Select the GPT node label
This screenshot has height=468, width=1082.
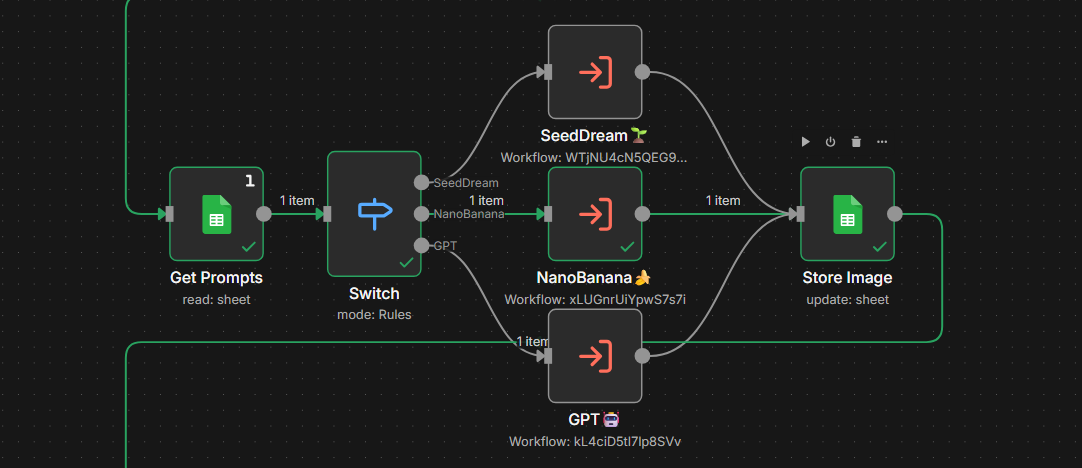[x=594, y=419]
